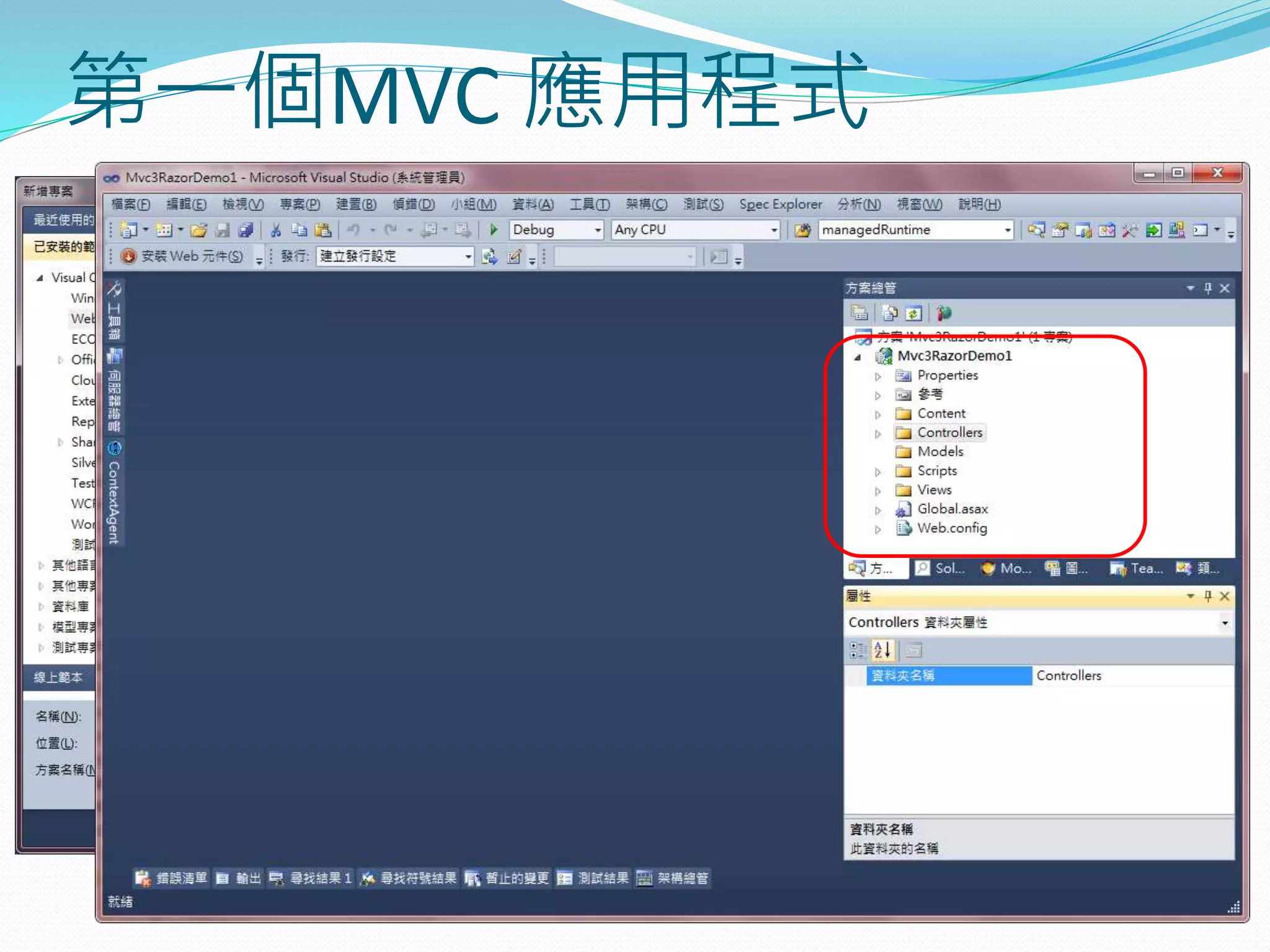Start debugging with the green play icon
Viewport: 1270px width, 952px height.
[494, 230]
